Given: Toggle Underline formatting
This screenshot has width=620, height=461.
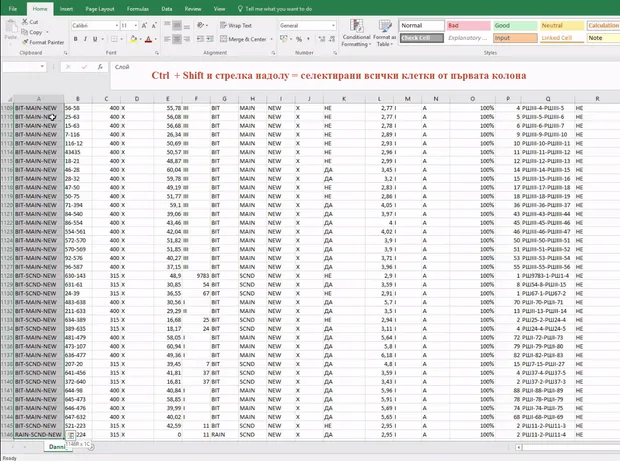Looking at the screenshot, I should pos(95,39).
